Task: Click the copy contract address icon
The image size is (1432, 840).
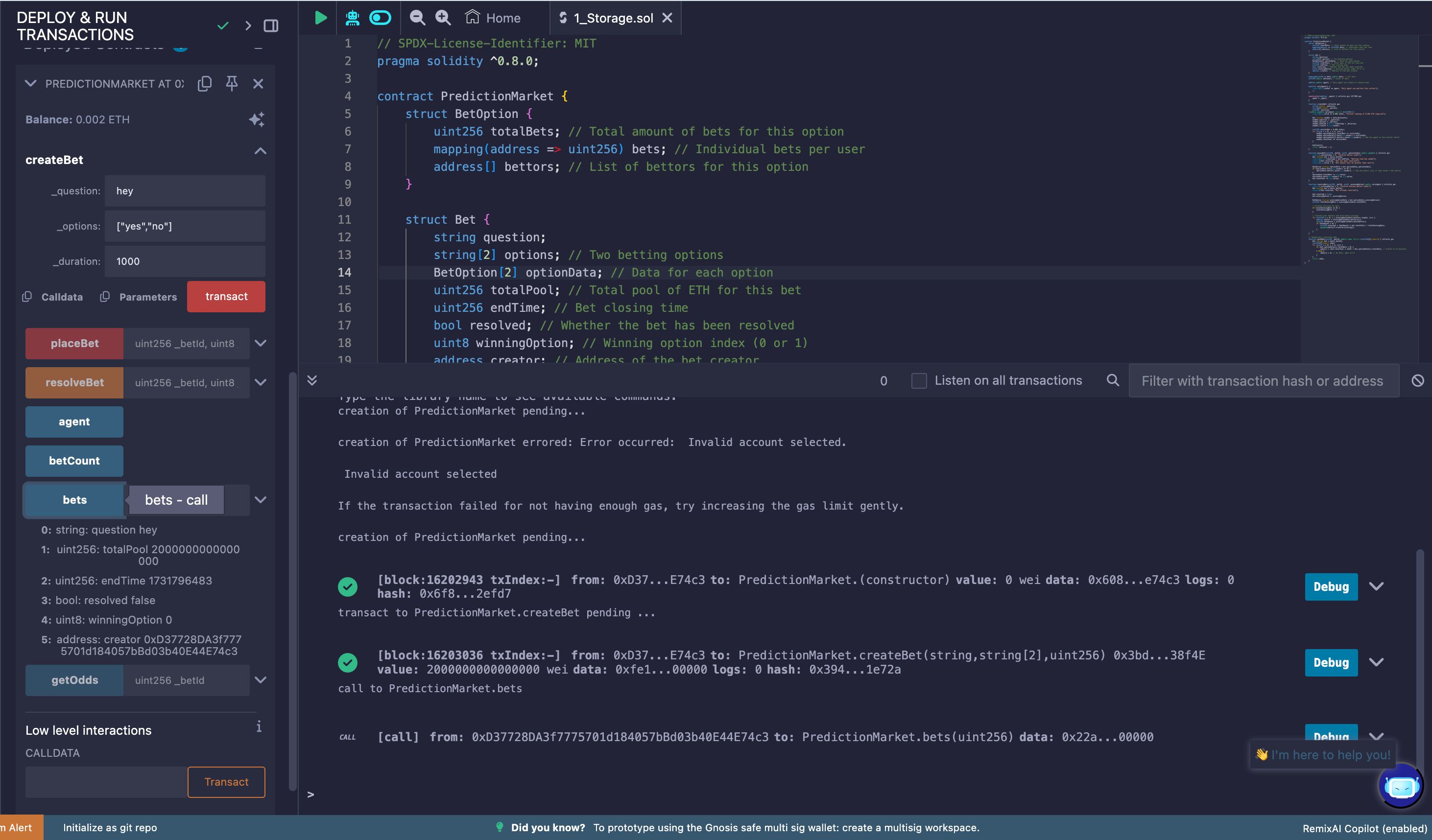Action: (204, 83)
